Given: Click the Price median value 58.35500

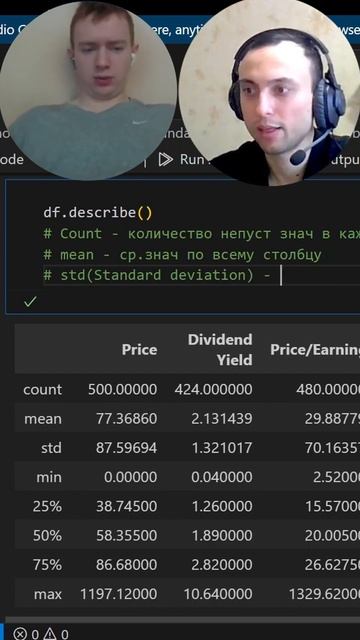Looking at the screenshot, I should [x=127, y=536].
